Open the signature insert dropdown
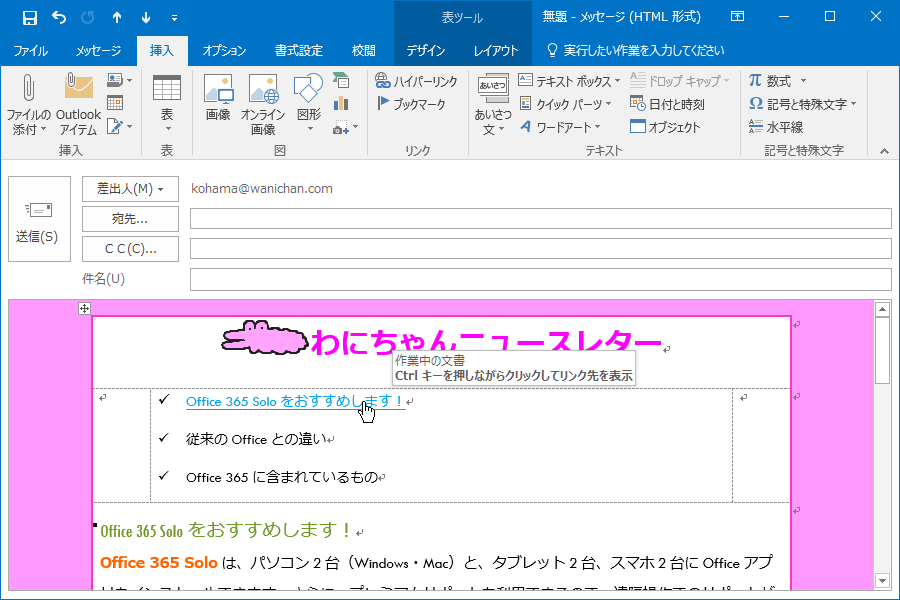This screenshot has width=900, height=600. [119, 126]
